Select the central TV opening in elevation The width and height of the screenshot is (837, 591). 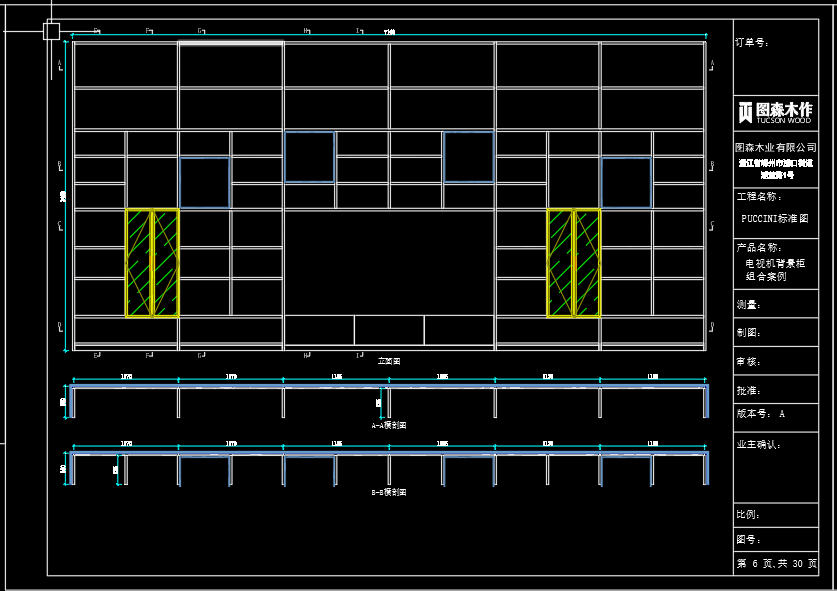point(389,262)
